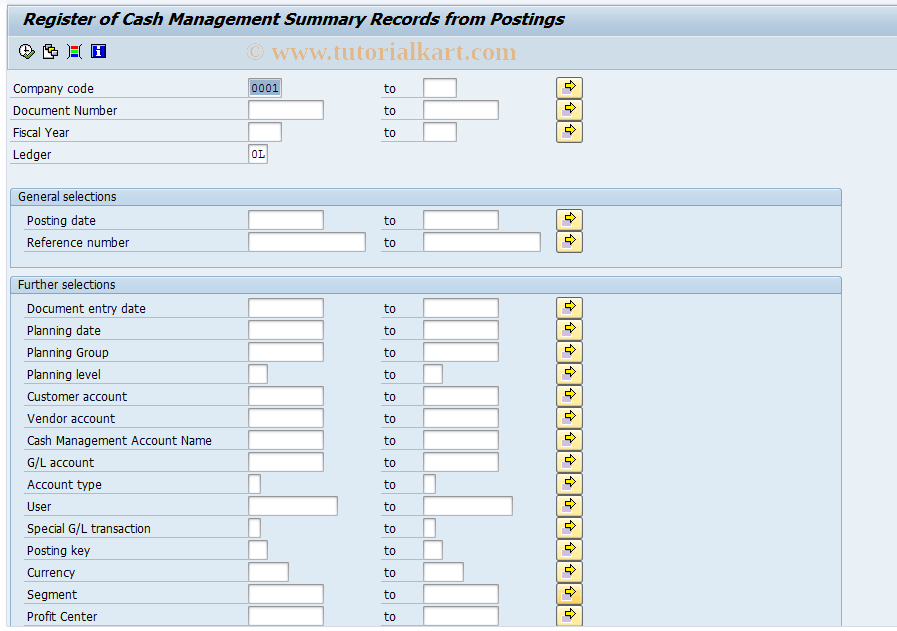
Task: Focus the Posting date from field
Action: pos(286,220)
